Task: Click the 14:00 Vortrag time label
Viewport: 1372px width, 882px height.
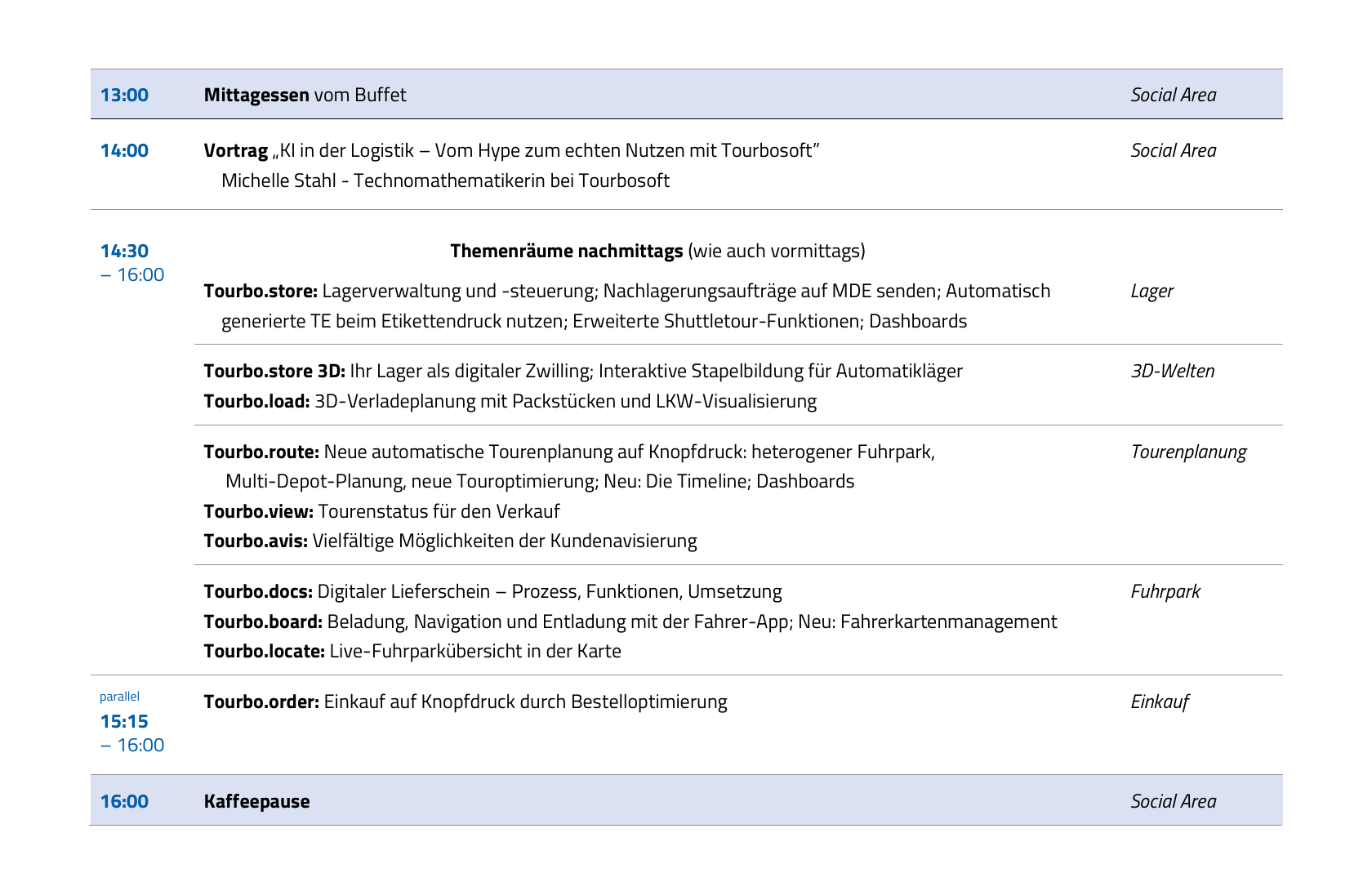Action: click(x=124, y=150)
